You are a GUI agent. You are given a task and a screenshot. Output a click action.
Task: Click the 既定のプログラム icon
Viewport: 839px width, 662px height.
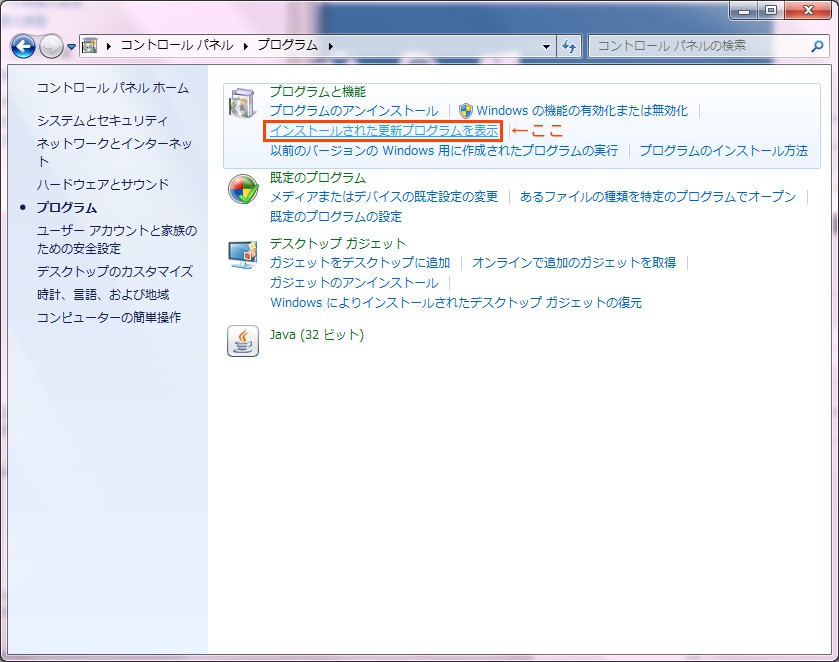pos(243,189)
